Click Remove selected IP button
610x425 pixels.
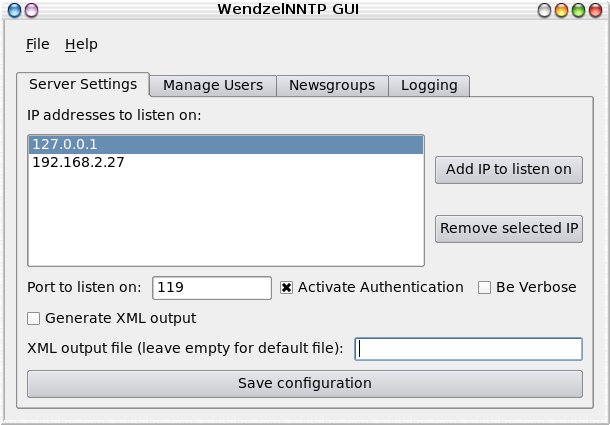click(508, 229)
